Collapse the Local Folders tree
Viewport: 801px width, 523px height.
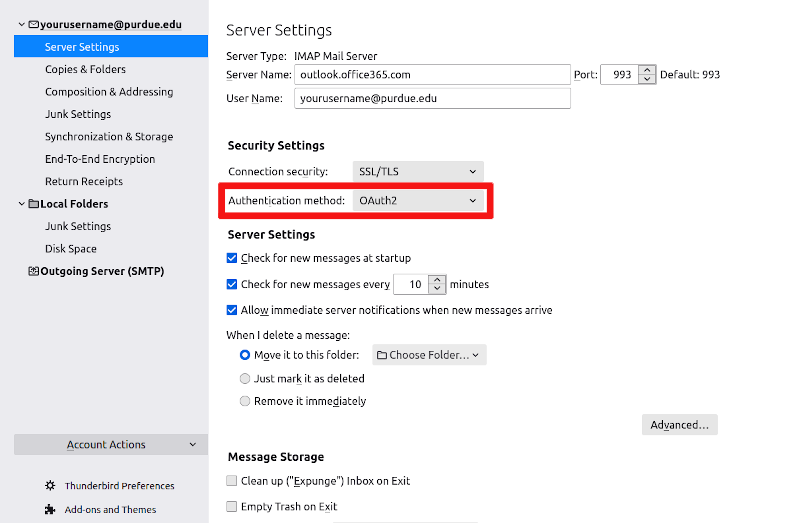click(x=21, y=204)
